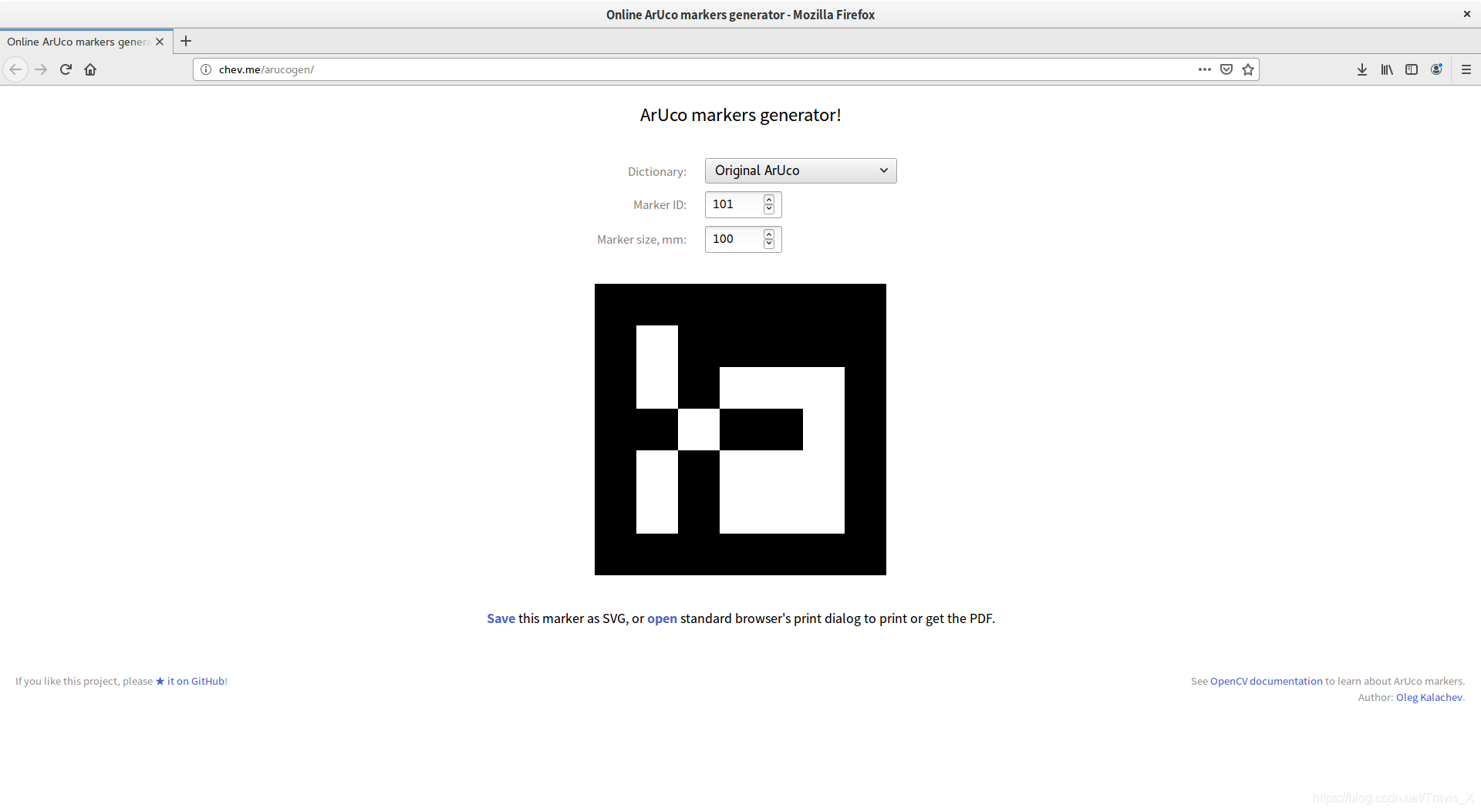
Task: Visit author Oleg Kalachev link
Action: (1429, 697)
